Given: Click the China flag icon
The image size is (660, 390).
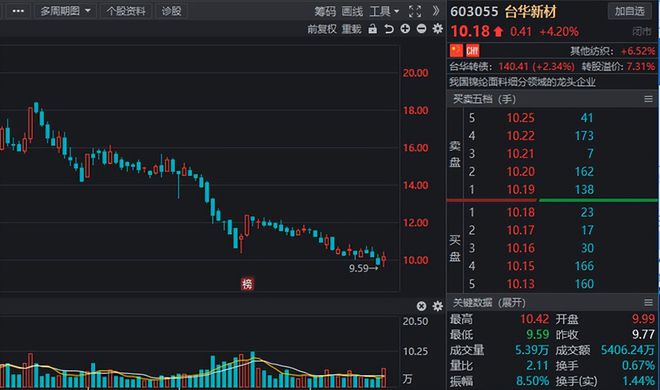Looking at the screenshot, I should coord(456,51).
